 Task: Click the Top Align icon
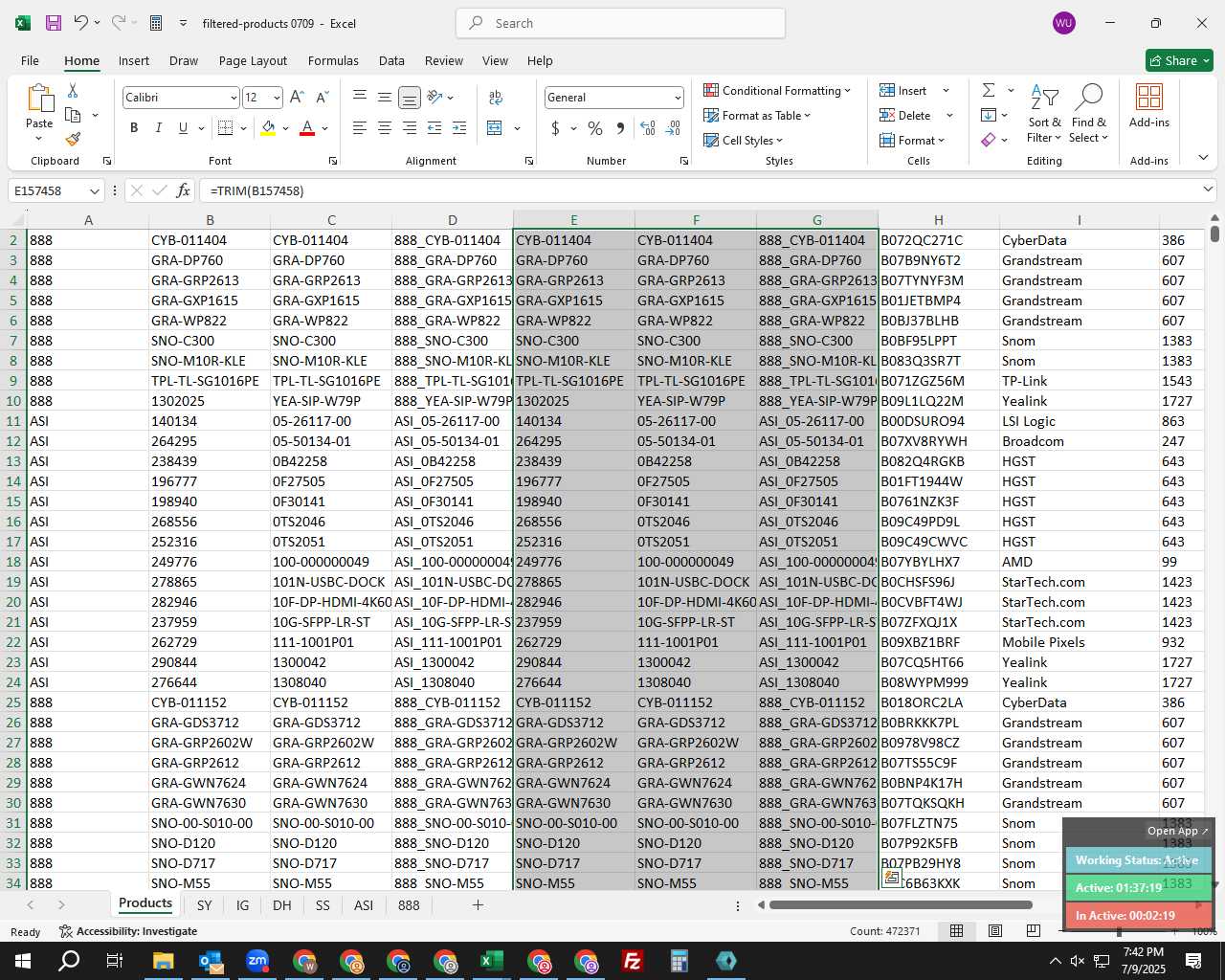coord(360,97)
